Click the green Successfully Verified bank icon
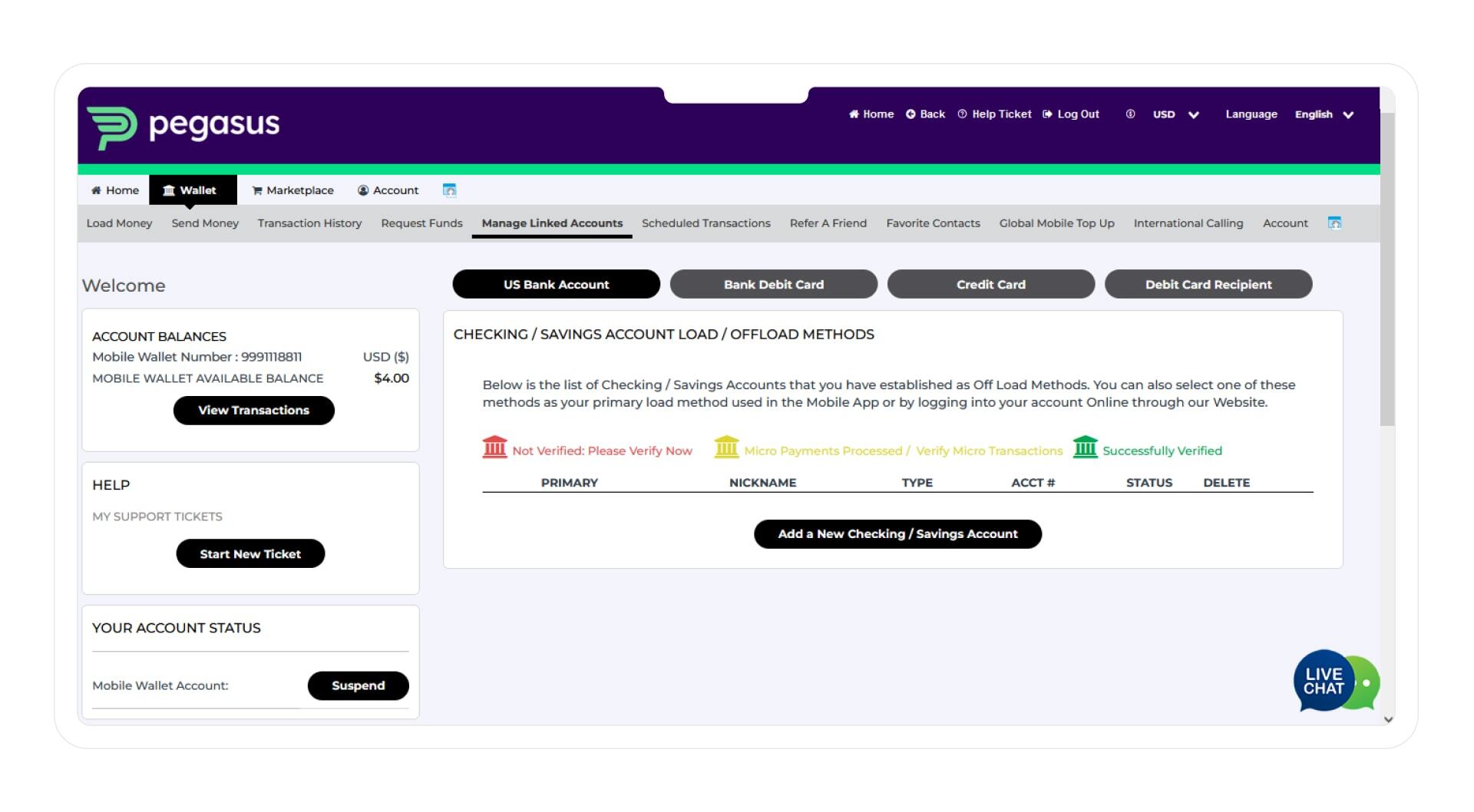1474x812 pixels. [x=1085, y=447]
